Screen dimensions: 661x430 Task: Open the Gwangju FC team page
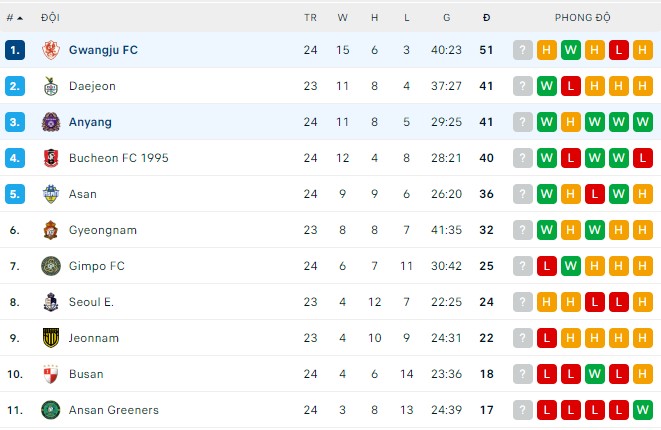tap(103, 50)
